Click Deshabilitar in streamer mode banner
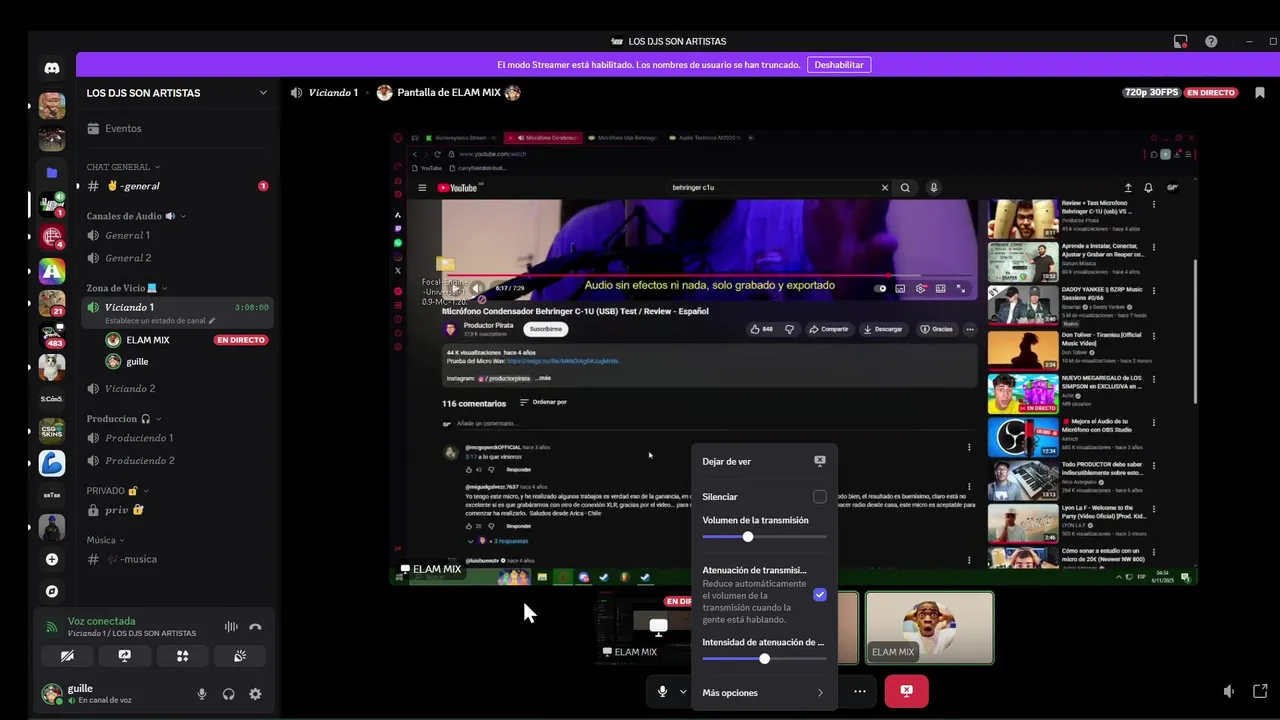Screen dimensions: 1280x720 point(839,65)
